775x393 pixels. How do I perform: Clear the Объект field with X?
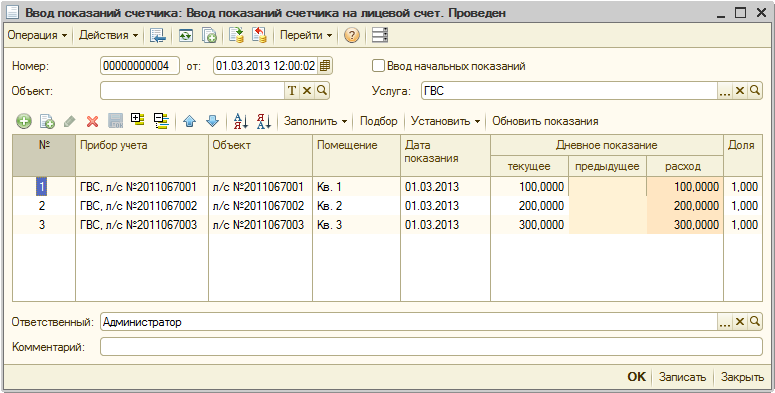307,90
